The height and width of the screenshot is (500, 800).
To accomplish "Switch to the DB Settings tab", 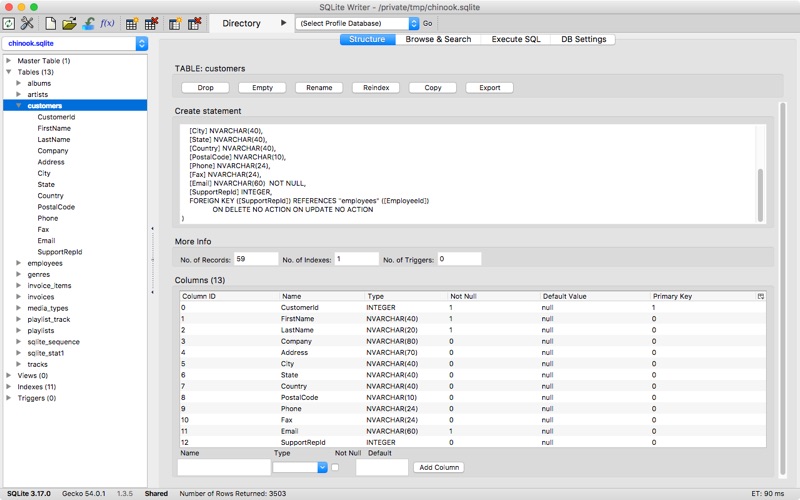I will [583, 39].
